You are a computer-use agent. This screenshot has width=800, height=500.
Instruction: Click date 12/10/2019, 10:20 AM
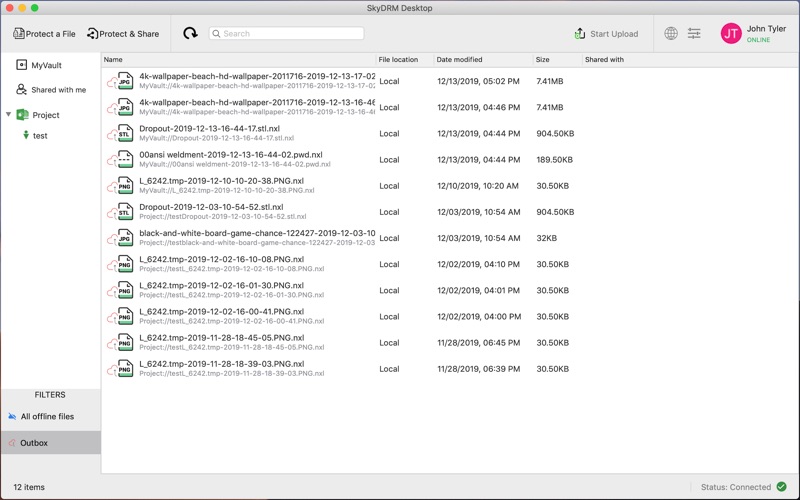tap(478, 186)
